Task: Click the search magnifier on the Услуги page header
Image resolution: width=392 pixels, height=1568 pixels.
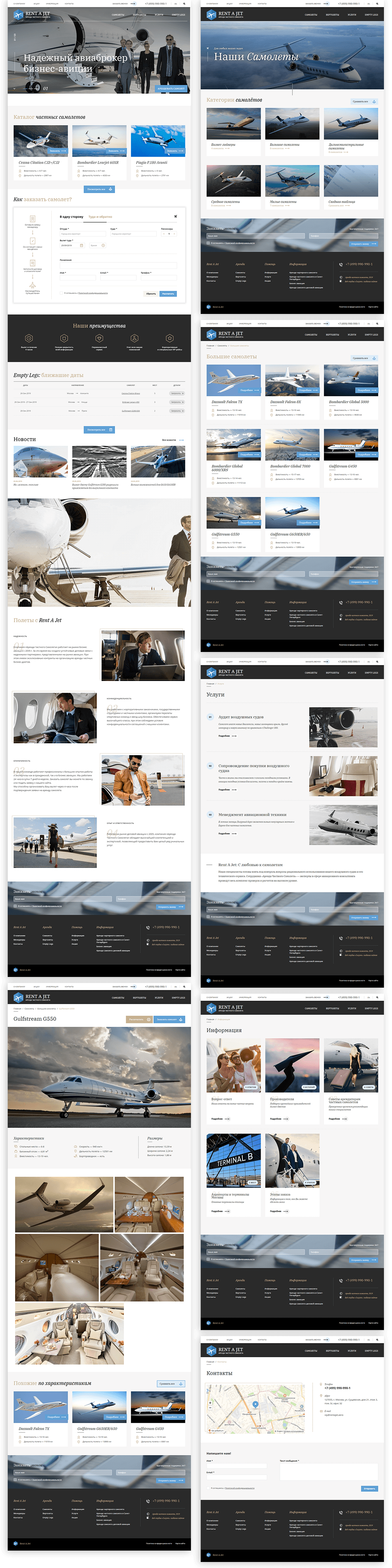Action: [377, 662]
